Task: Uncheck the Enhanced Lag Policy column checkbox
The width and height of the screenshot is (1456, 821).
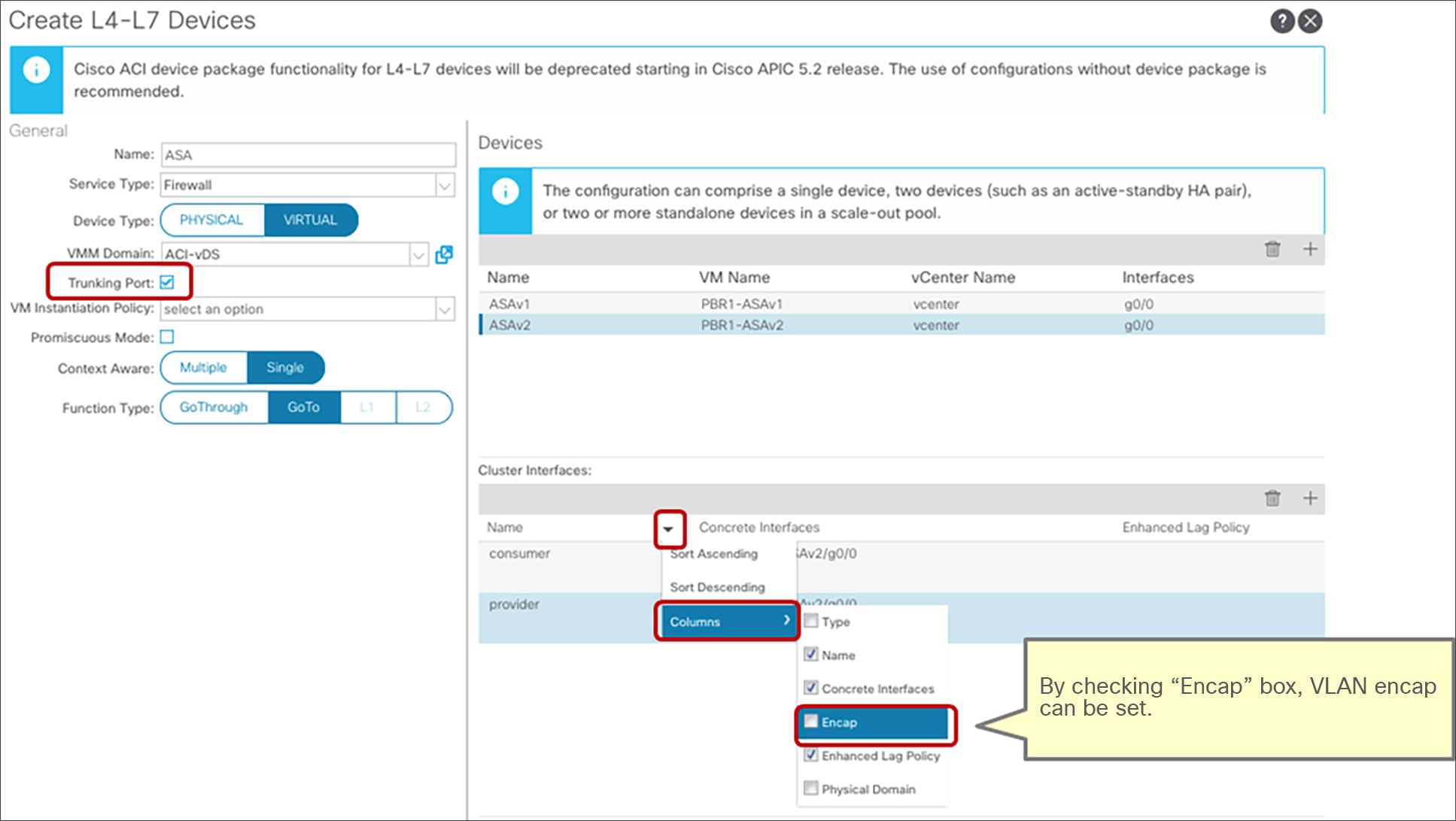Action: 810,754
